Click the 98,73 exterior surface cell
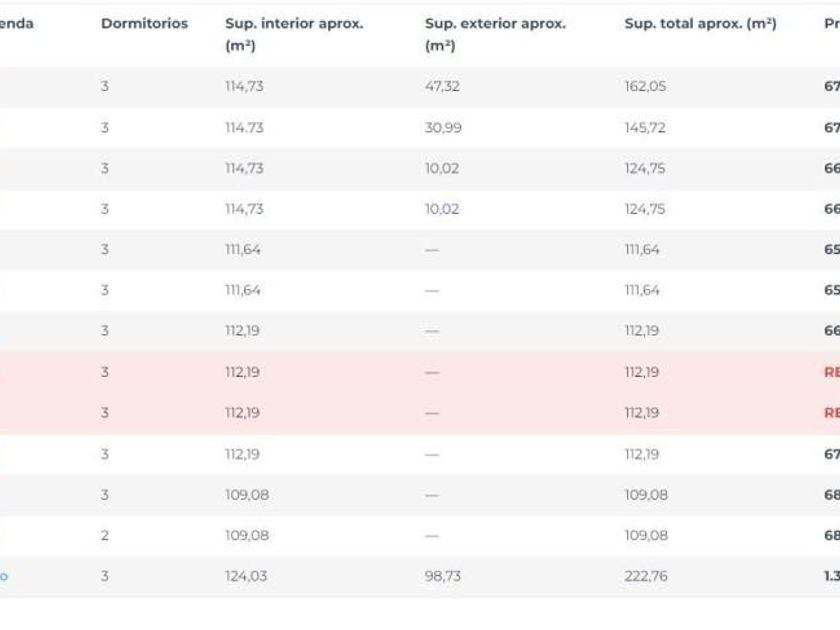This screenshot has width=840, height=630. click(x=442, y=576)
